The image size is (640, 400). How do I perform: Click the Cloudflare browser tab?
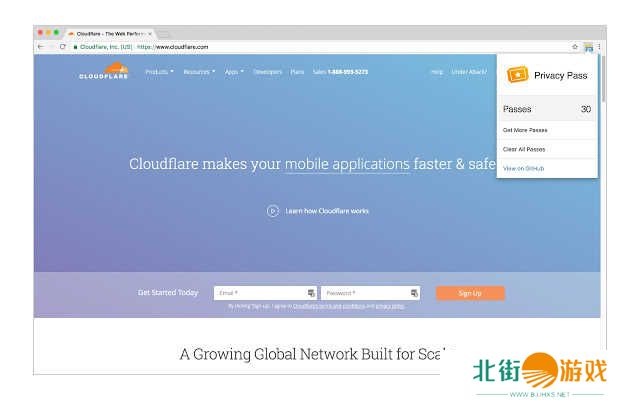click(108, 33)
